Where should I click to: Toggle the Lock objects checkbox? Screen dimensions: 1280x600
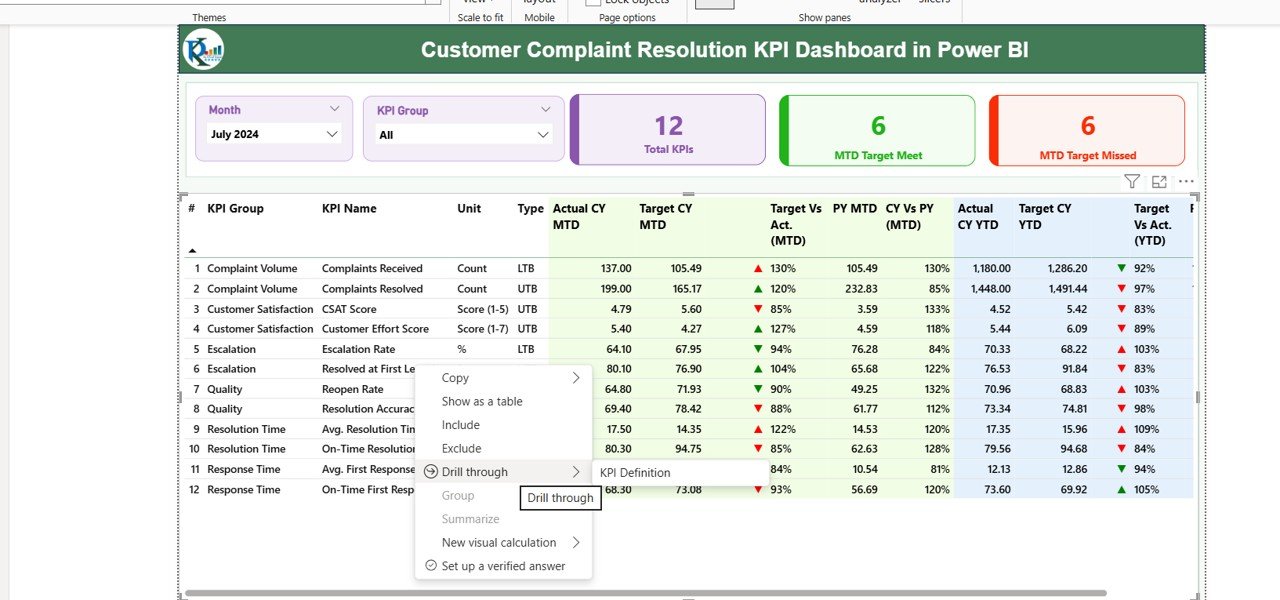pos(592,3)
